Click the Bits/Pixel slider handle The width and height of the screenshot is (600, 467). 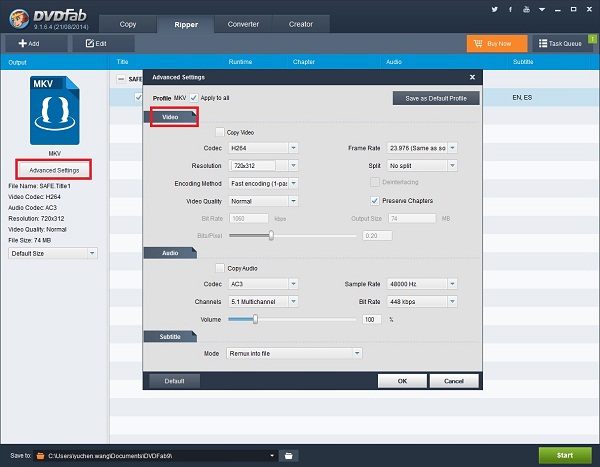point(271,235)
